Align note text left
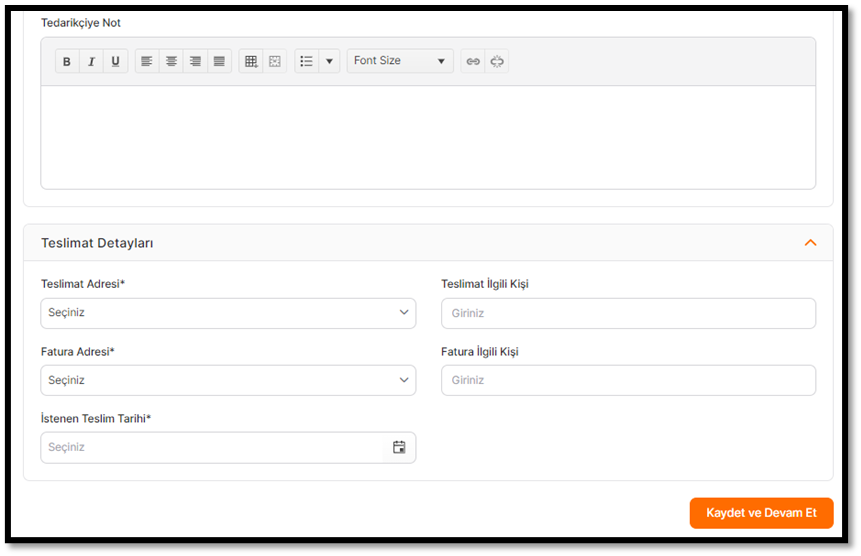861x556 pixels. (x=147, y=61)
